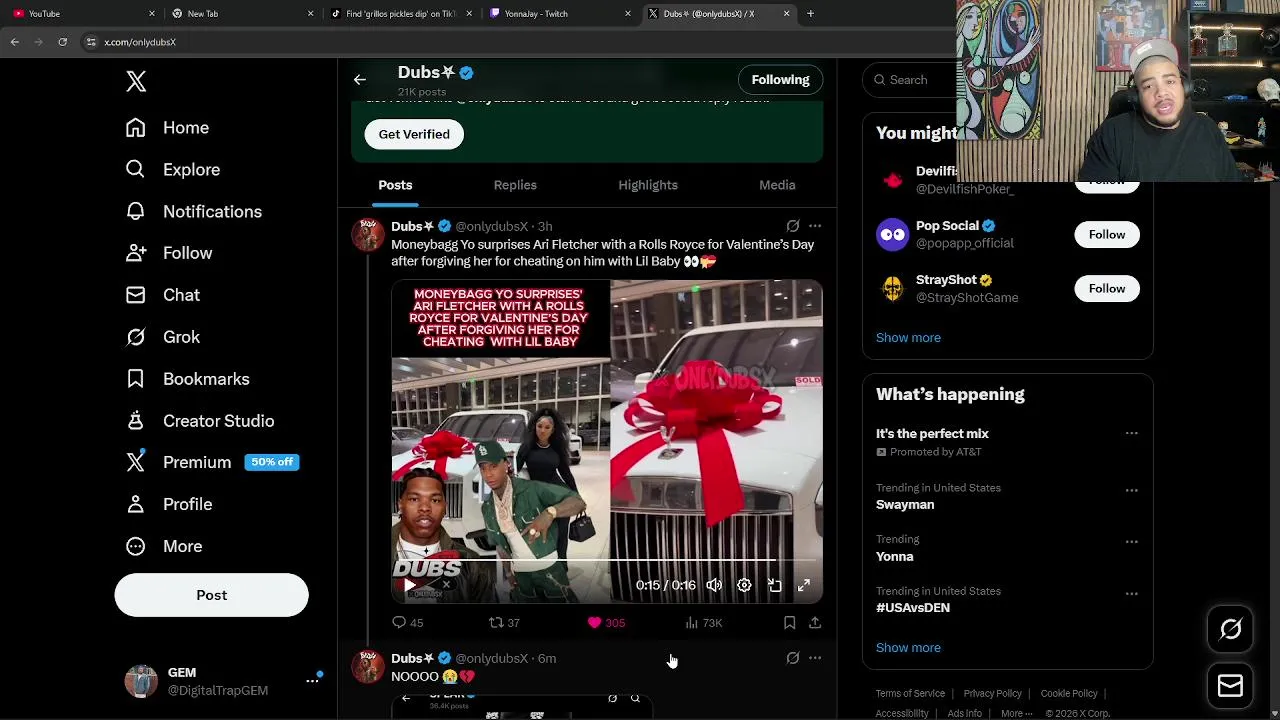Go to Home in sidebar
Viewport: 1280px width, 720px height.
pos(168,128)
